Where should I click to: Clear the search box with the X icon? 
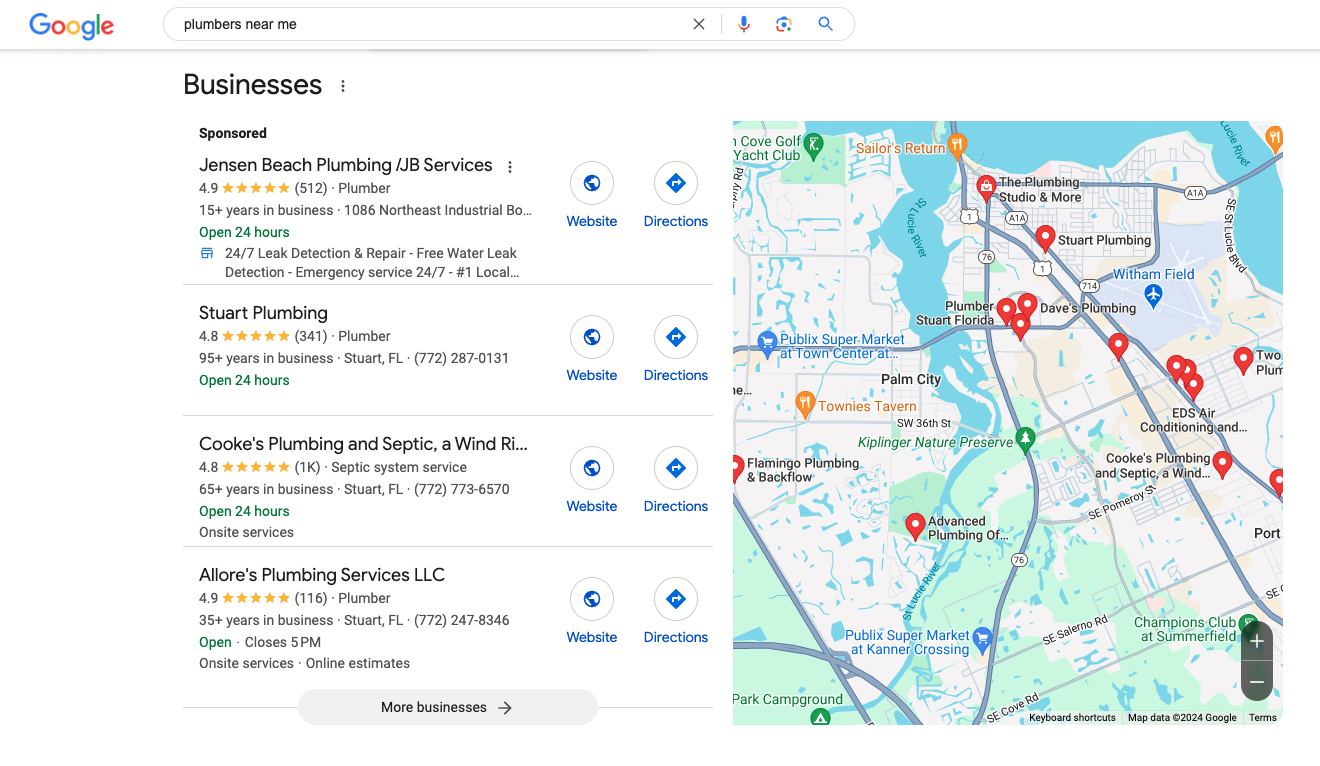coord(699,24)
